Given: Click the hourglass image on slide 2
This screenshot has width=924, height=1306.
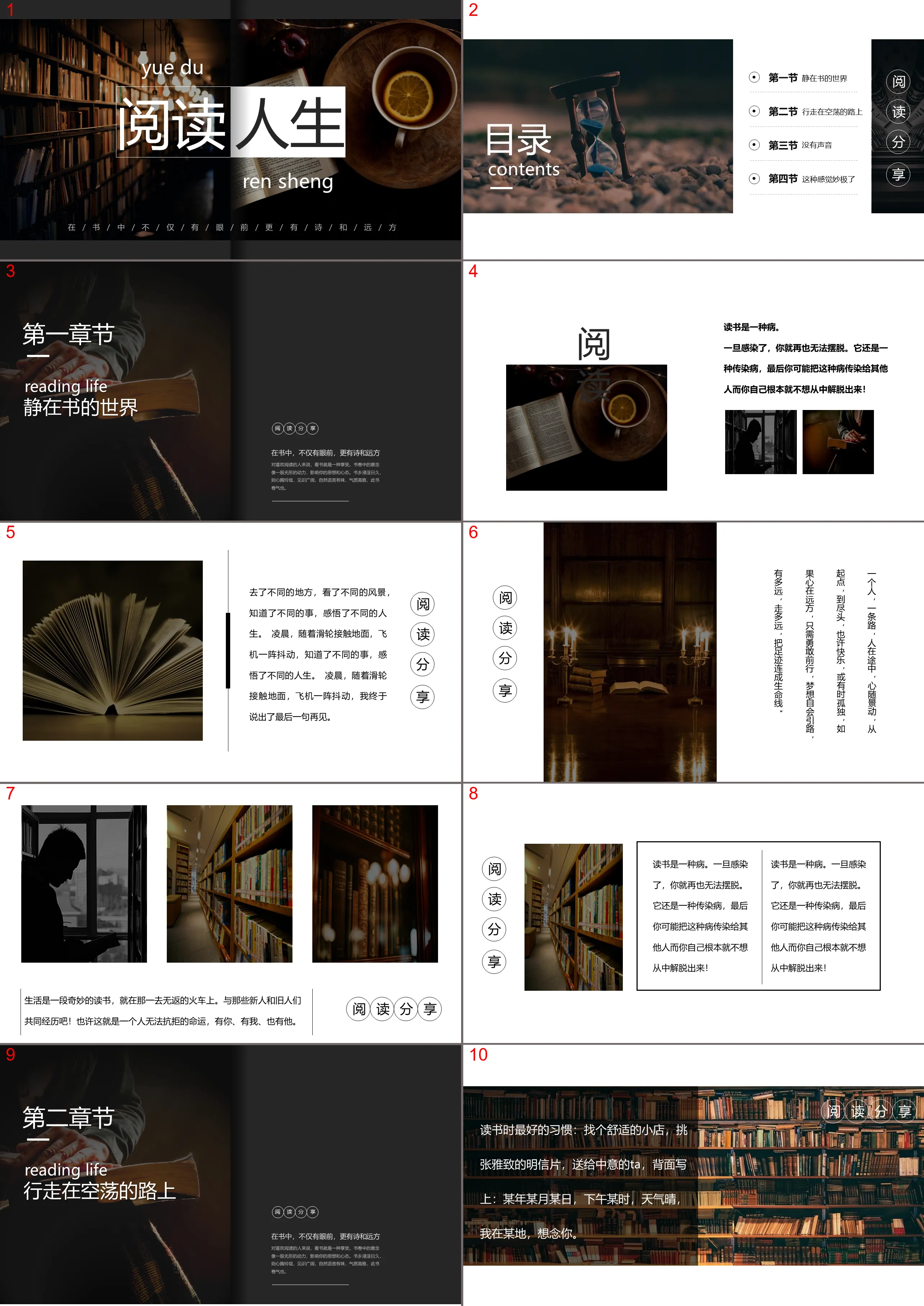Looking at the screenshot, I should tap(597, 126).
